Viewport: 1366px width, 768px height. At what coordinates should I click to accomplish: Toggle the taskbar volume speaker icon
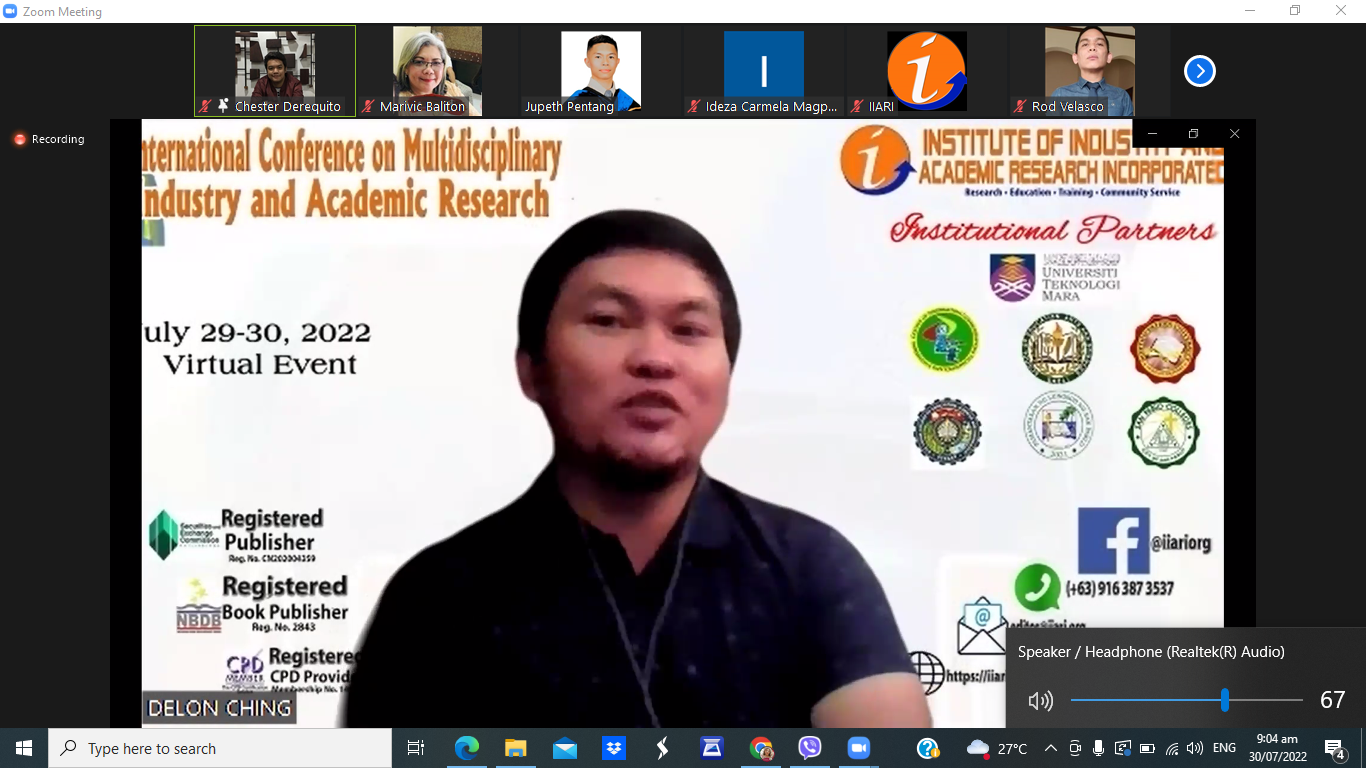1195,748
